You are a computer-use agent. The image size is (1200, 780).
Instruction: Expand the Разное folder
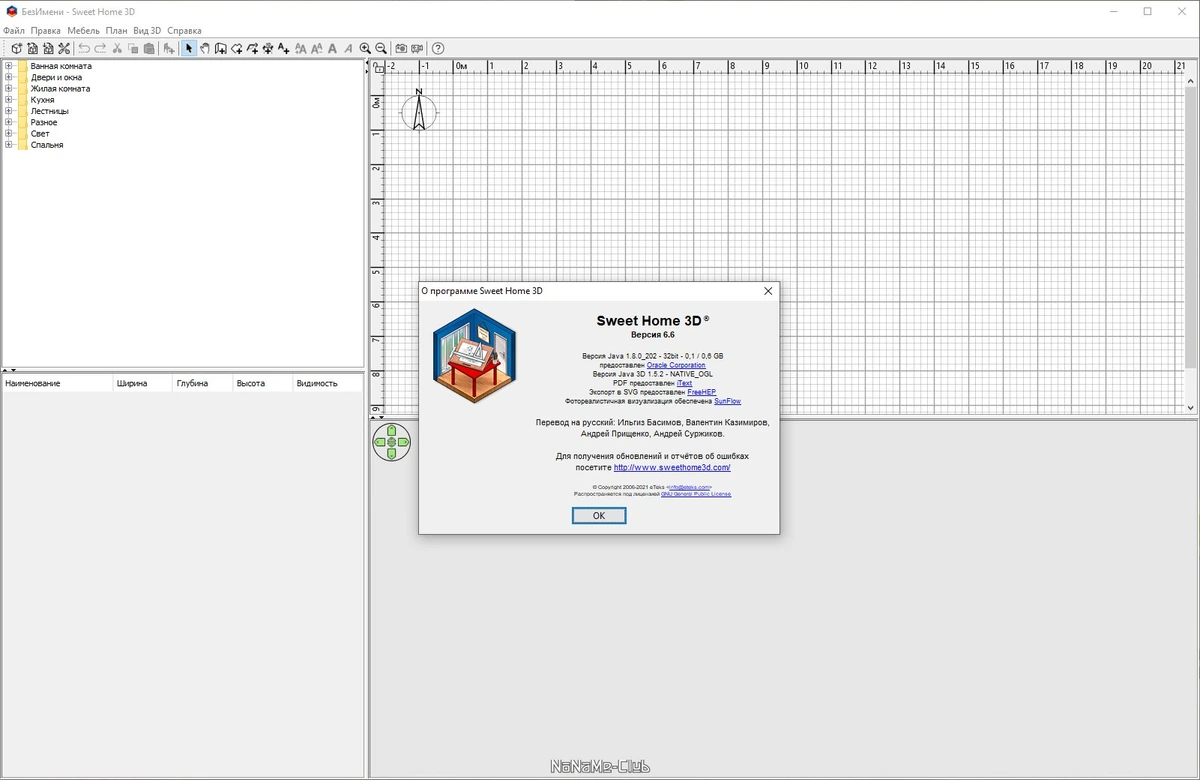(x=9, y=122)
